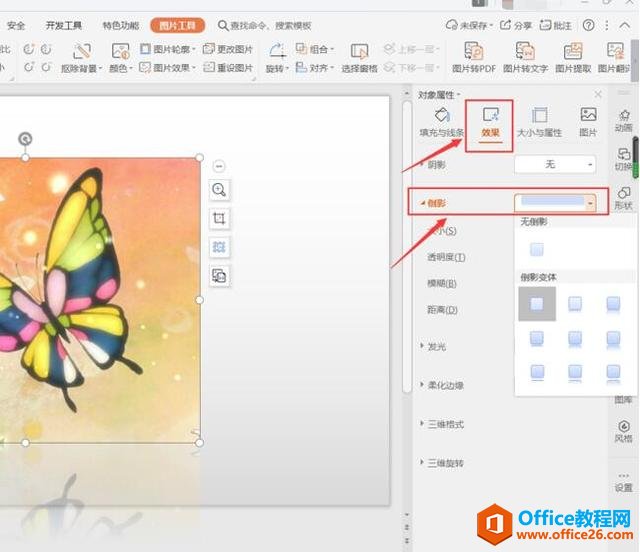Switch to Fill & Line (填充与线条) tab
Screen dimensions: 640x552
click(x=442, y=122)
